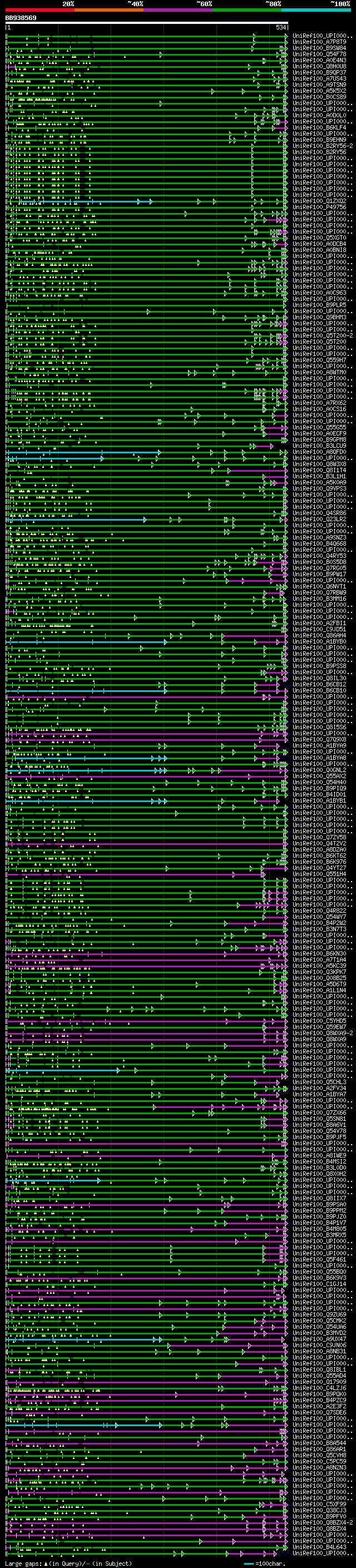Select label UniRef100_A5K5X2
Image resolution: width=356 pixels, height=1568 pixels.
[x=319, y=91]
